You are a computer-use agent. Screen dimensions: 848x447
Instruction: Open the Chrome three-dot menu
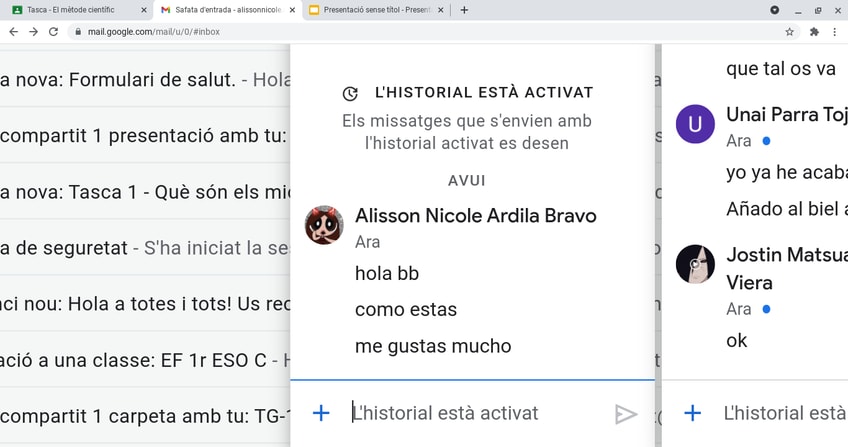coord(834,32)
